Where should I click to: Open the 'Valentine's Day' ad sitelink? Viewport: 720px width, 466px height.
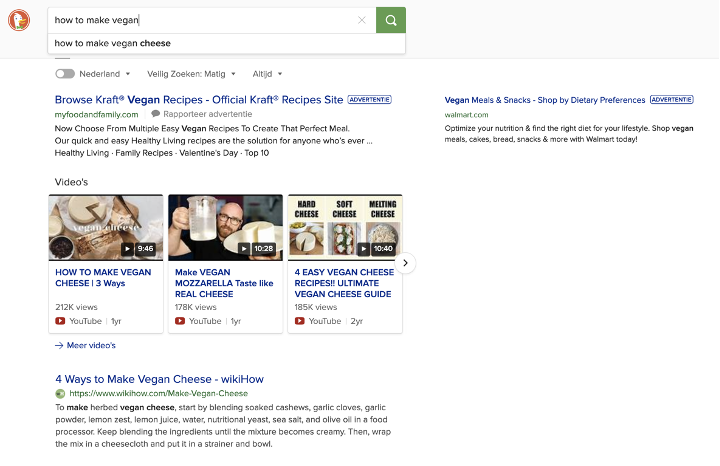[x=208, y=153]
